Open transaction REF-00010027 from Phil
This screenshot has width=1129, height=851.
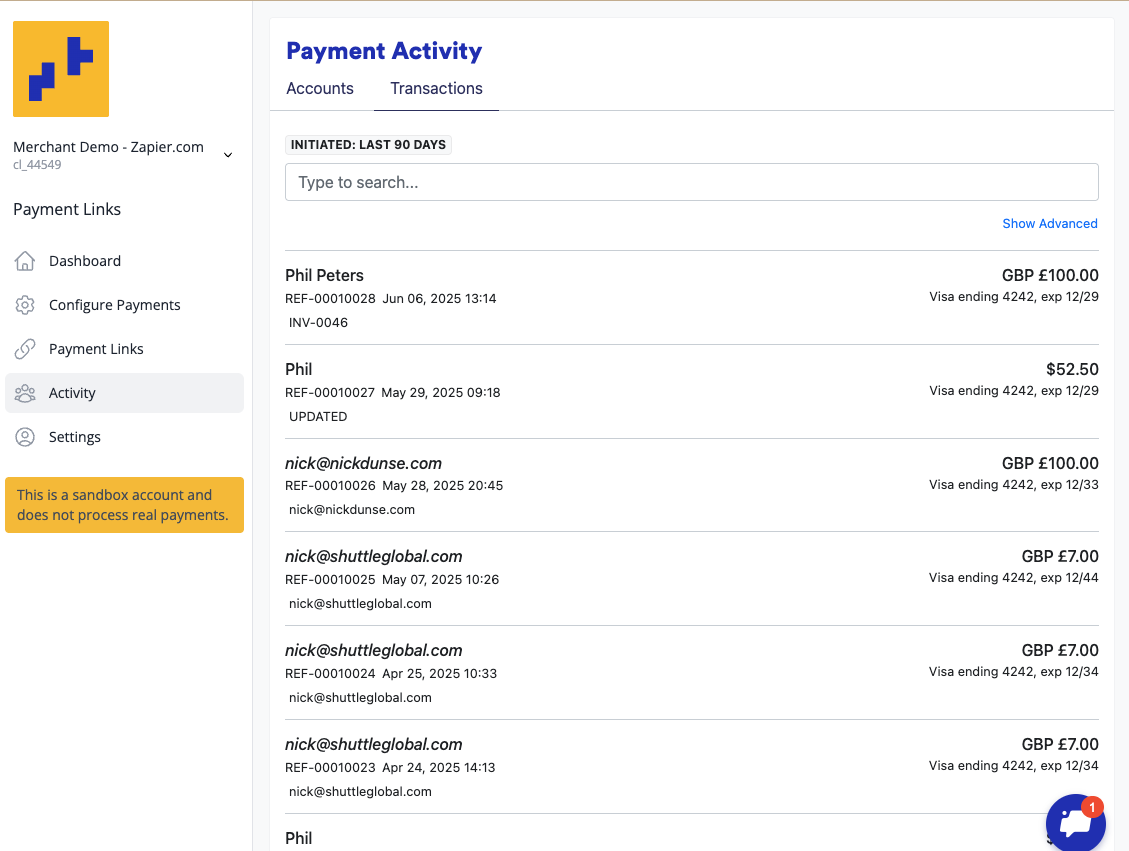pos(691,391)
